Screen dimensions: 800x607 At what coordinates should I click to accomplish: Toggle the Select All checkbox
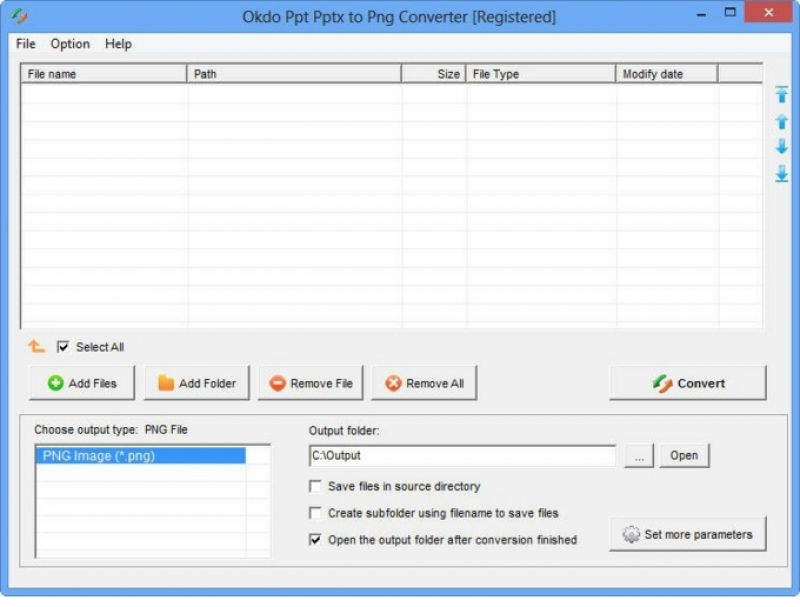click(x=62, y=347)
